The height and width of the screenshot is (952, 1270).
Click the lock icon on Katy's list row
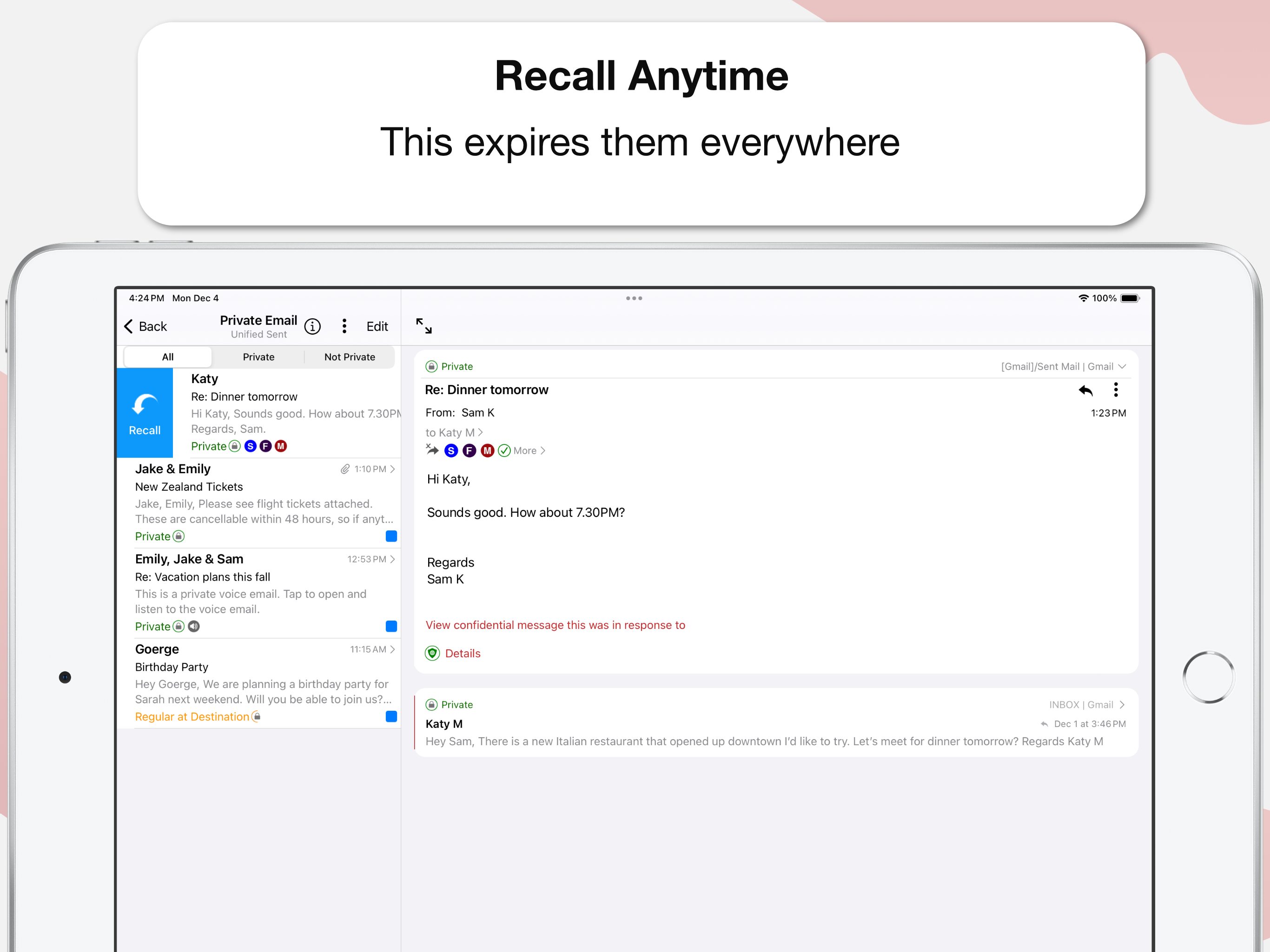pyautogui.click(x=234, y=446)
